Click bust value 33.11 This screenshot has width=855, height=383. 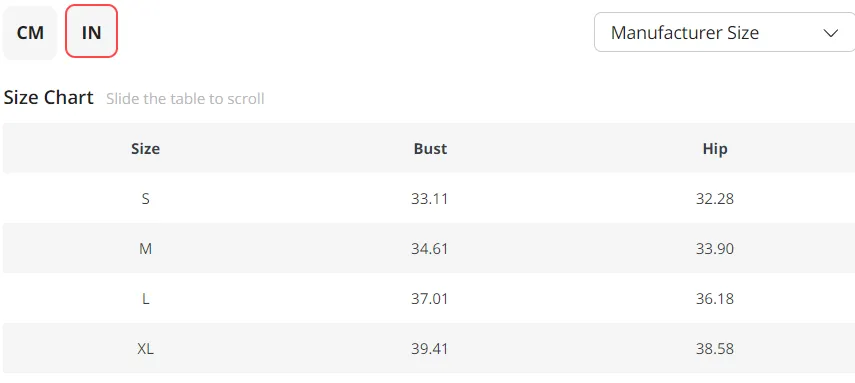pos(430,199)
